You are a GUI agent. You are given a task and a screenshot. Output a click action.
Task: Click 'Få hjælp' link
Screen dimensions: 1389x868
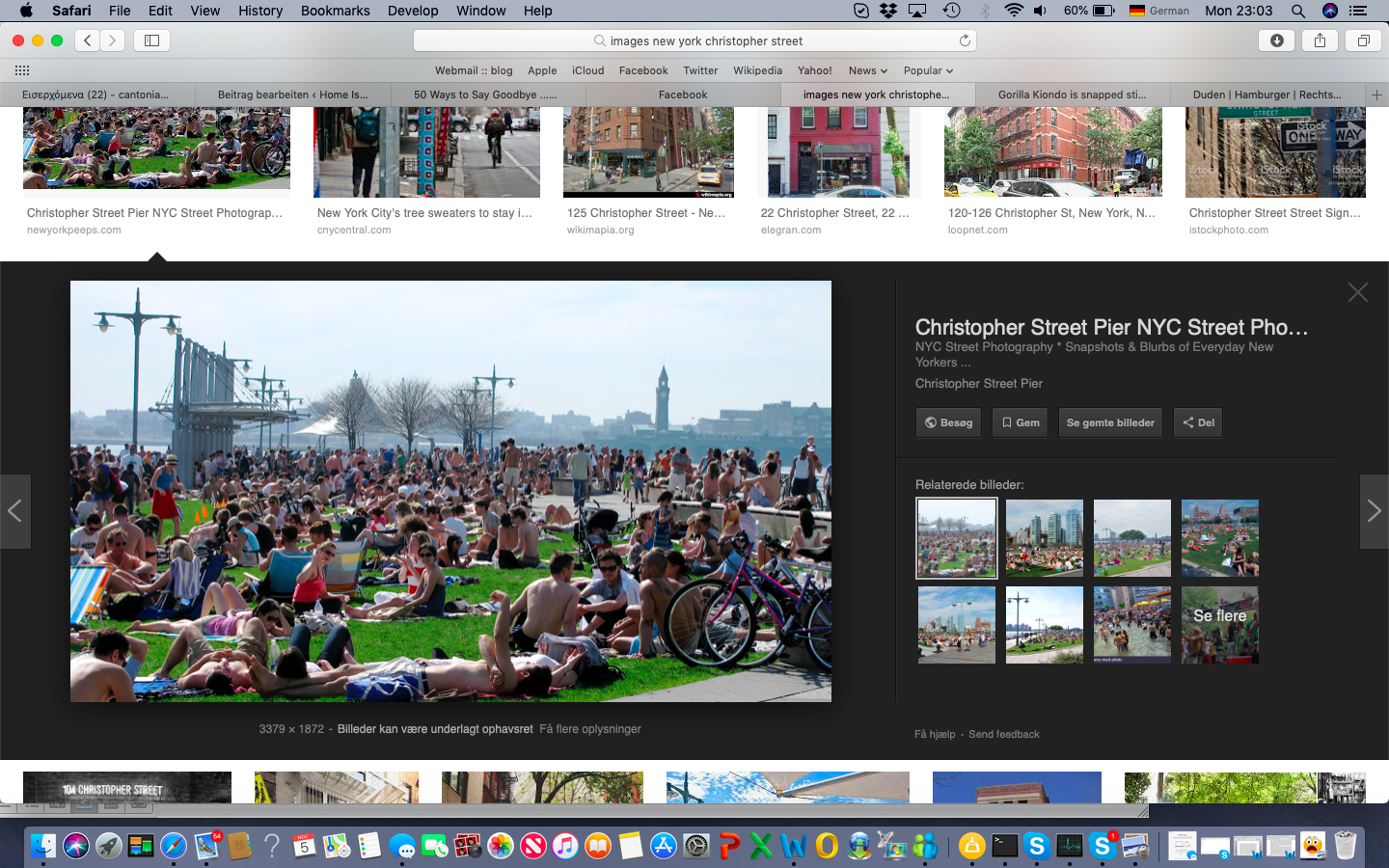click(935, 734)
